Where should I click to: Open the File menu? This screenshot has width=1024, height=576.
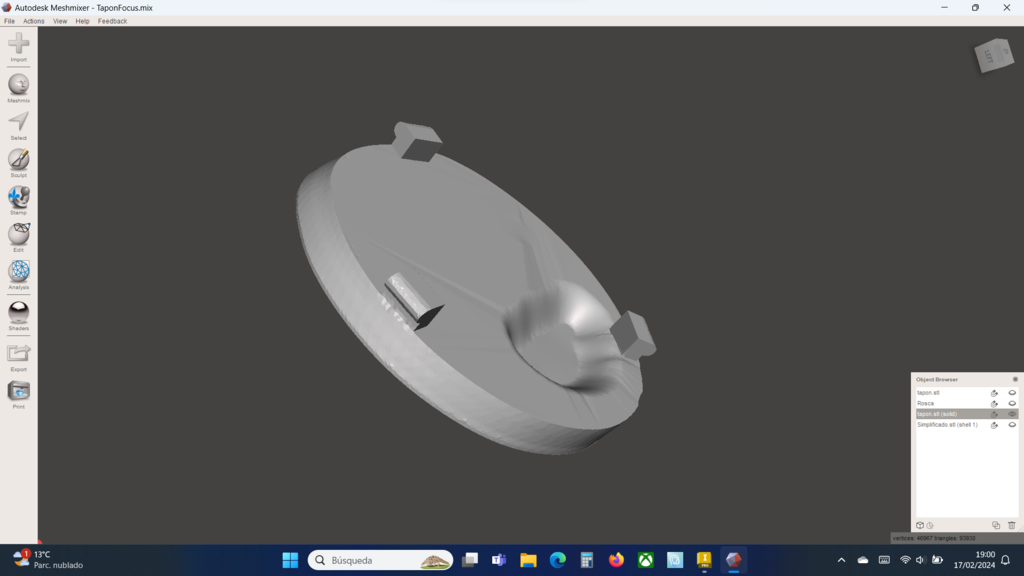9,21
